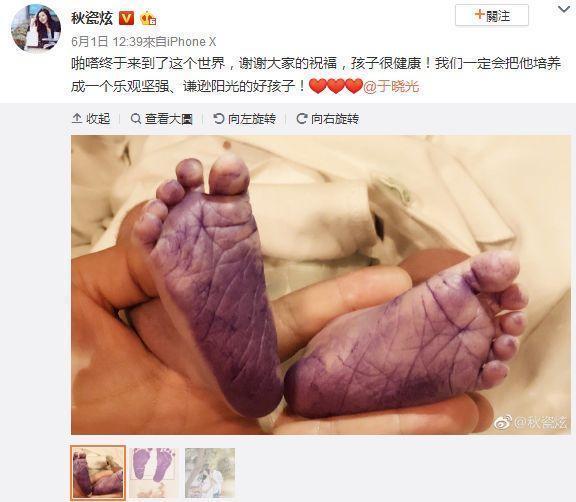Select the third couple photo thumbnail
Image resolution: width=576 pixels, height=502 pixels.
coord(210,473)
